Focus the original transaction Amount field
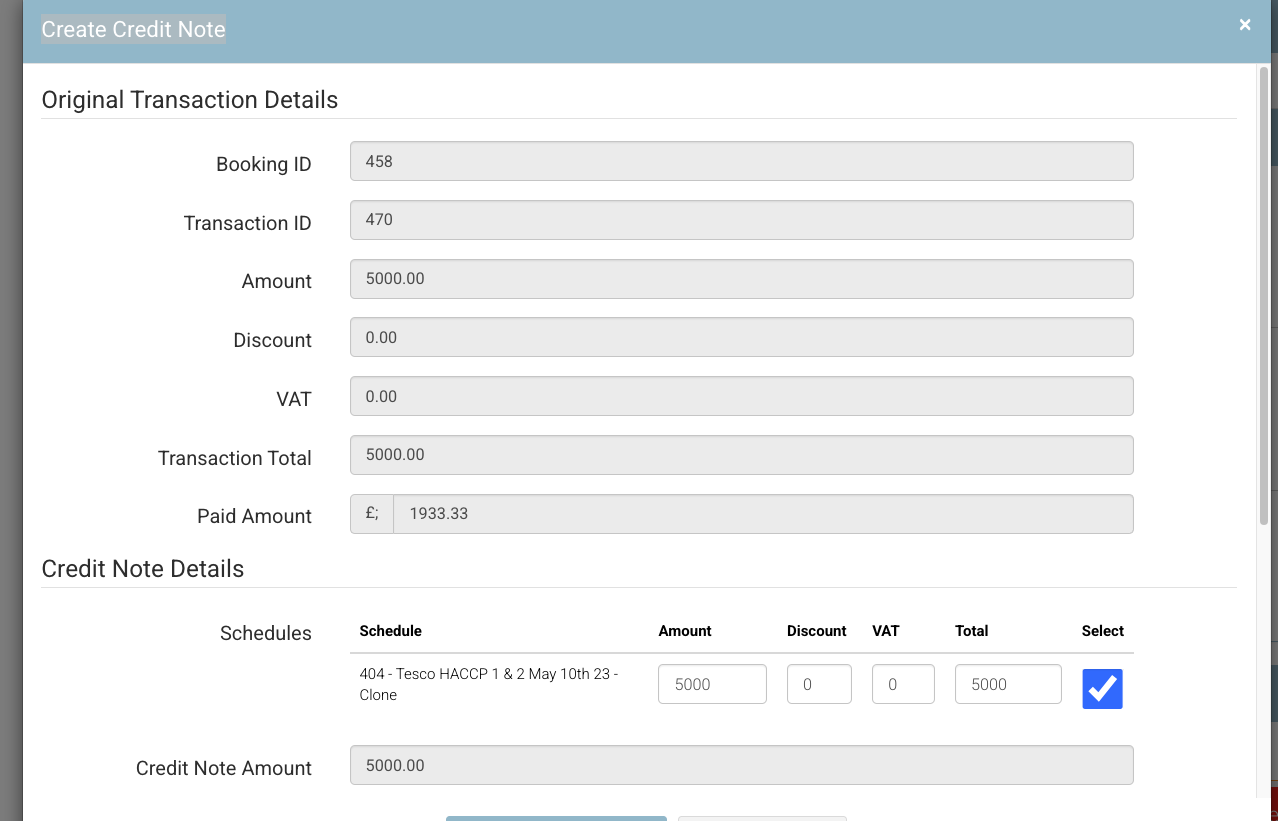Image resolution: width=1278 pixels, height=821 pixels. tap(741, 279)
